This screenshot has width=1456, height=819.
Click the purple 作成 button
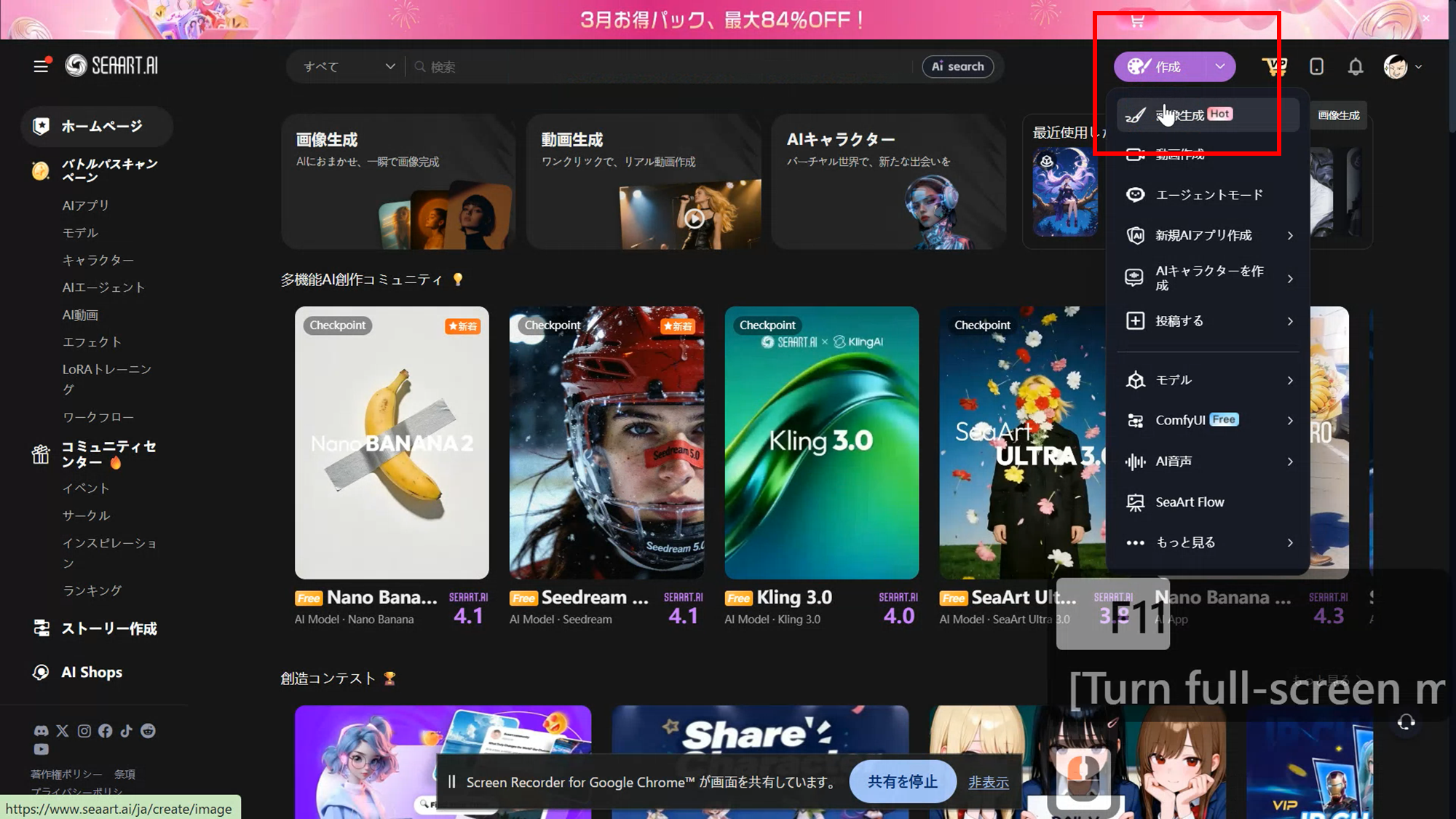[1160, 66]
